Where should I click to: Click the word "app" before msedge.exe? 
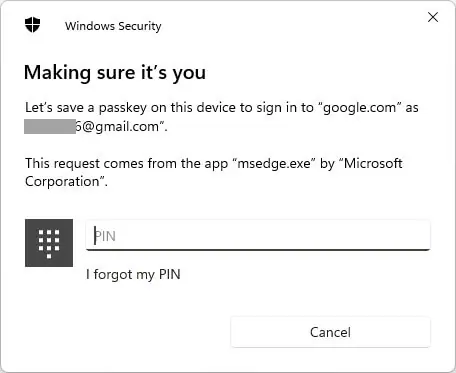click(x=216, y=164)
